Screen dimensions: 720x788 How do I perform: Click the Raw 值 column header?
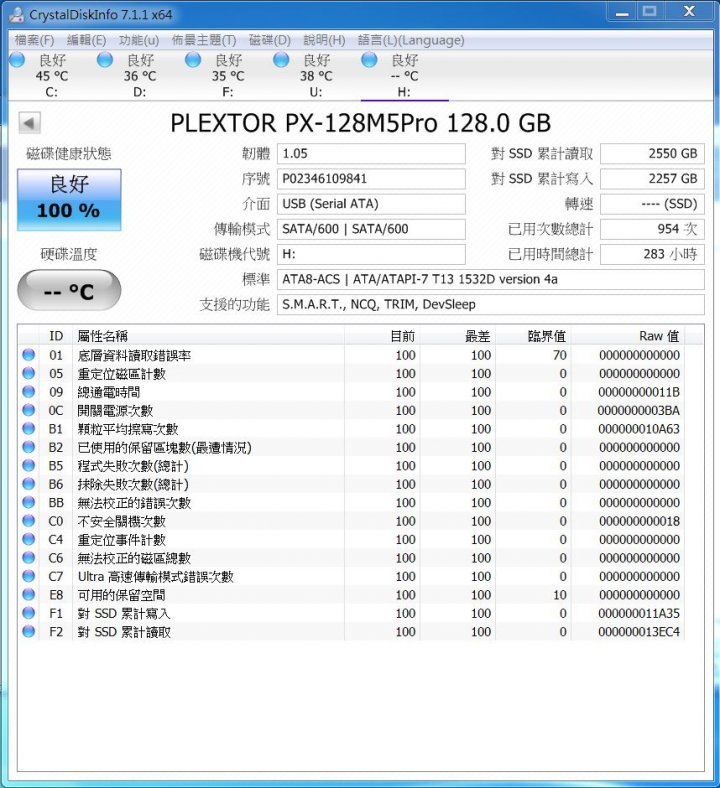628,336
